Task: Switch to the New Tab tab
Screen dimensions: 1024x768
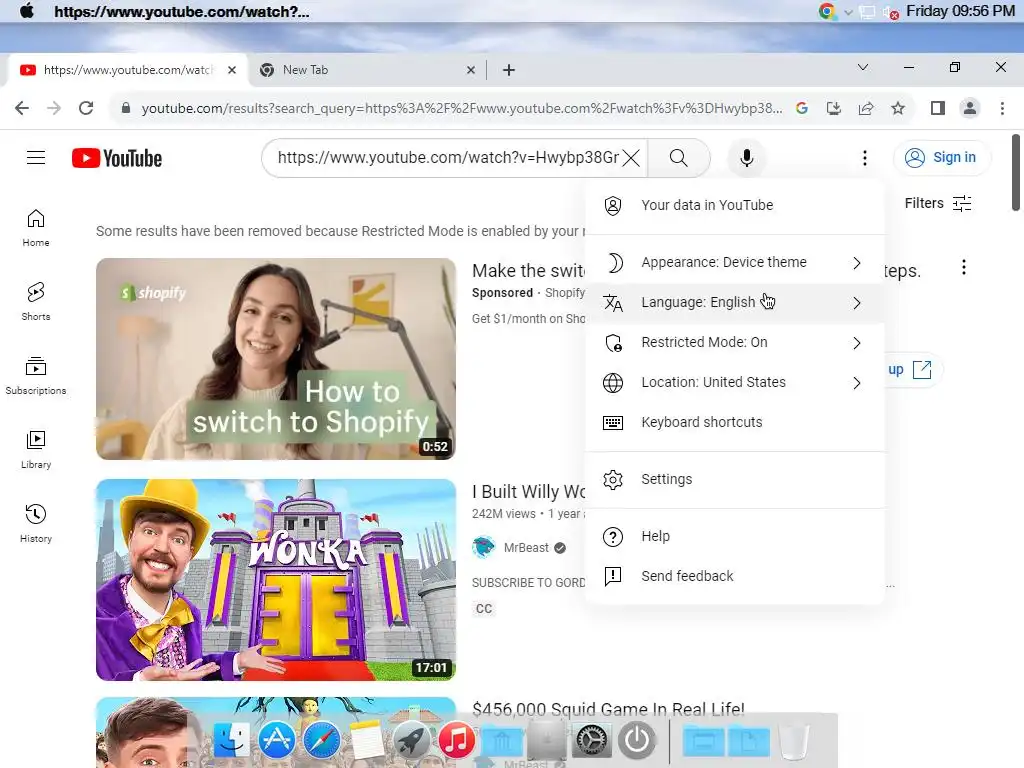Action: [366, 70]
